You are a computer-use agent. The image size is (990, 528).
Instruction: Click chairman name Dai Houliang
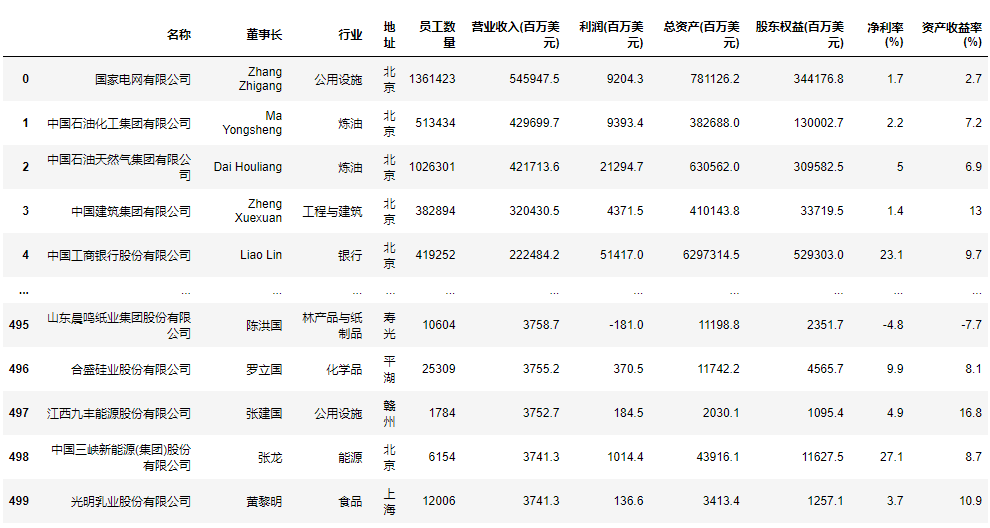click(x=248, y=167)
